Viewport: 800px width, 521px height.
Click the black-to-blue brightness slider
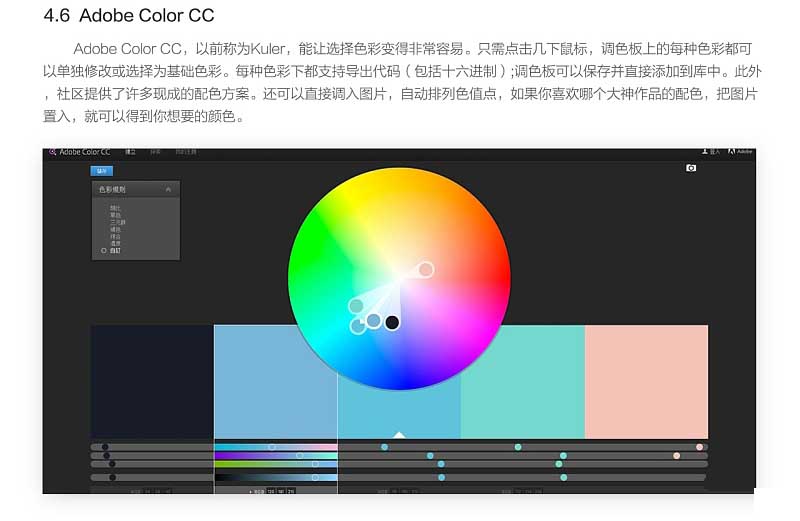pyautogui.click(x=276, y=478)
